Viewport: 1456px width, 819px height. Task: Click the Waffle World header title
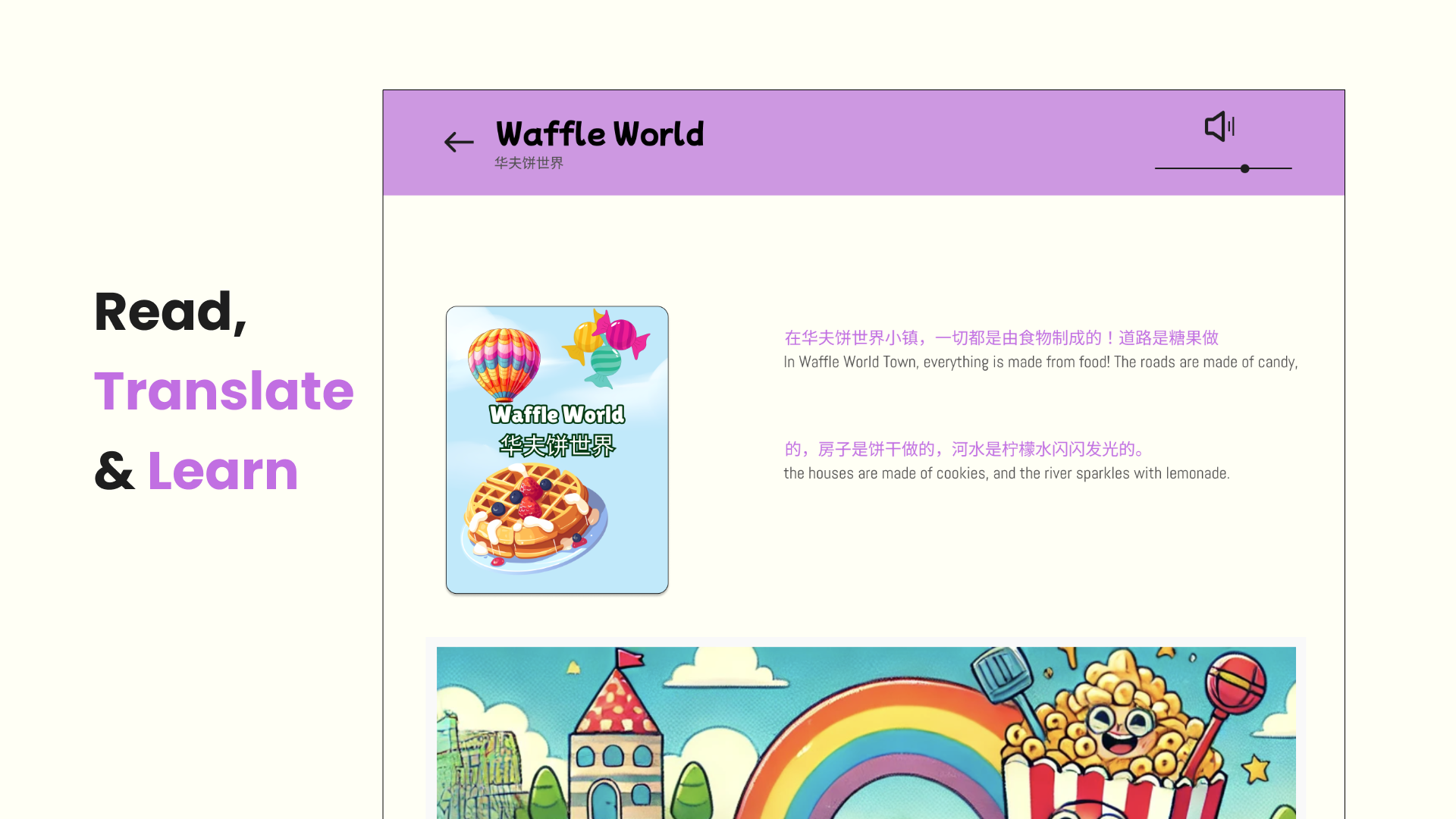[599, 134]
